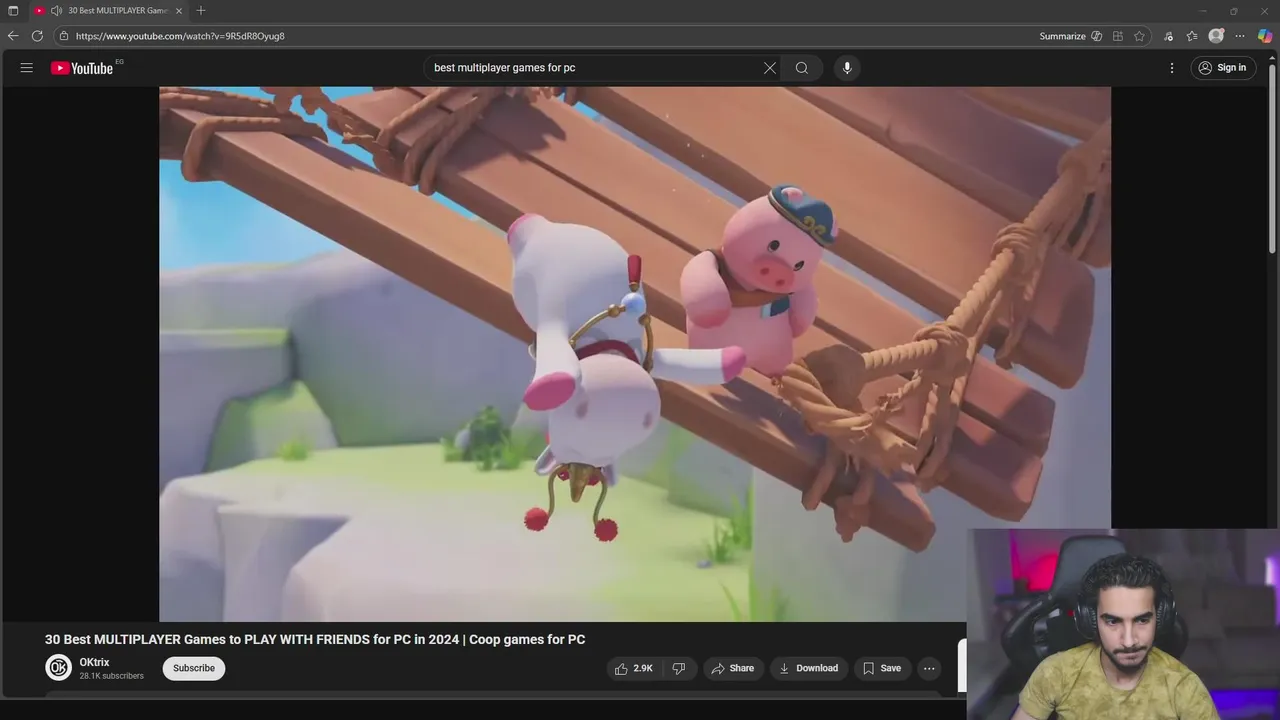This screenshot has height=720, width=1280.
Task: Open YouTube settings three-dot menu
Action: [1172, 68]
